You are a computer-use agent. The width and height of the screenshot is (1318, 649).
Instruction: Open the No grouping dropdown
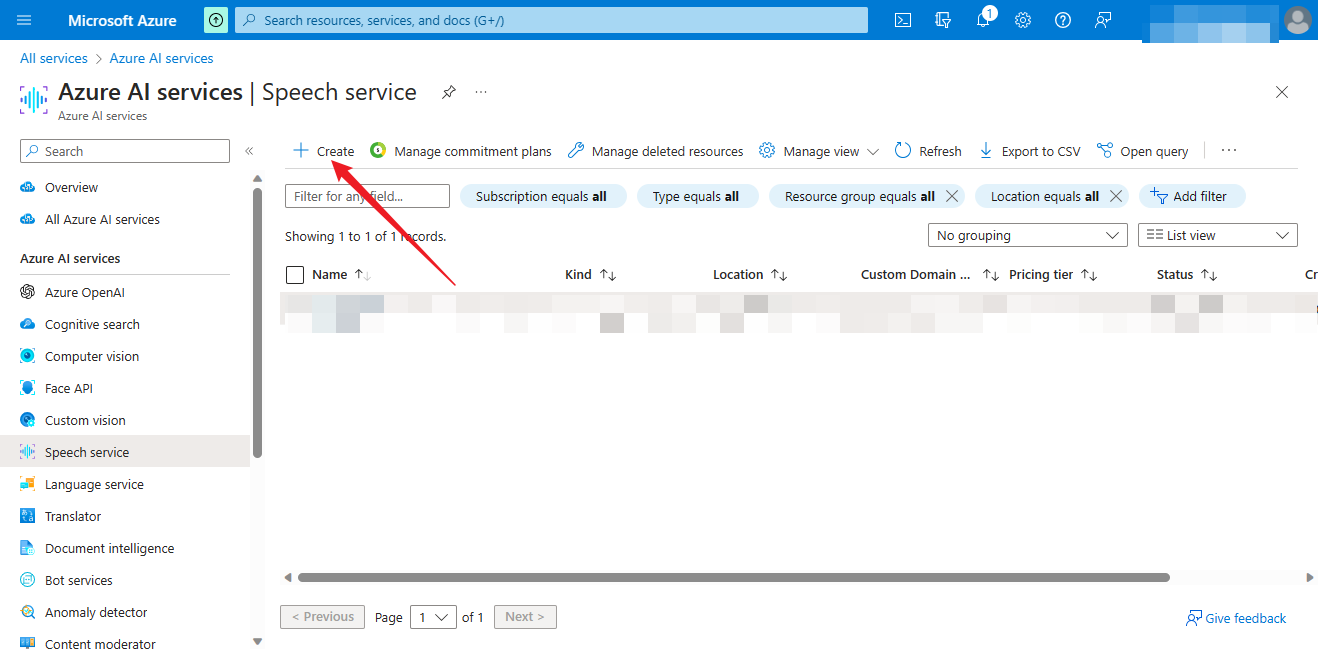pos(1028,235)
